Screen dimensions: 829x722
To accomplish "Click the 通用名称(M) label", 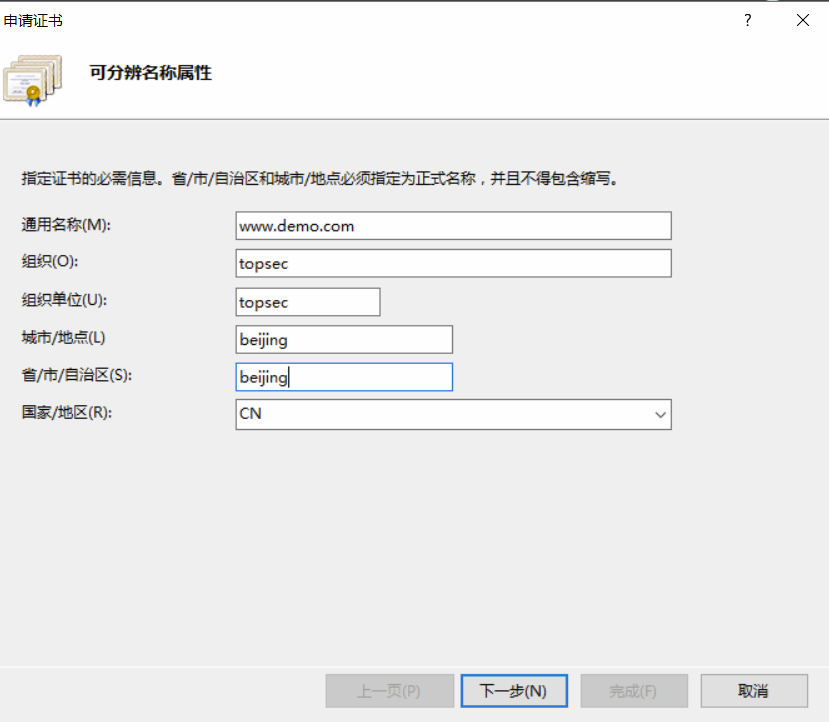I will click(x=66, y=225).
